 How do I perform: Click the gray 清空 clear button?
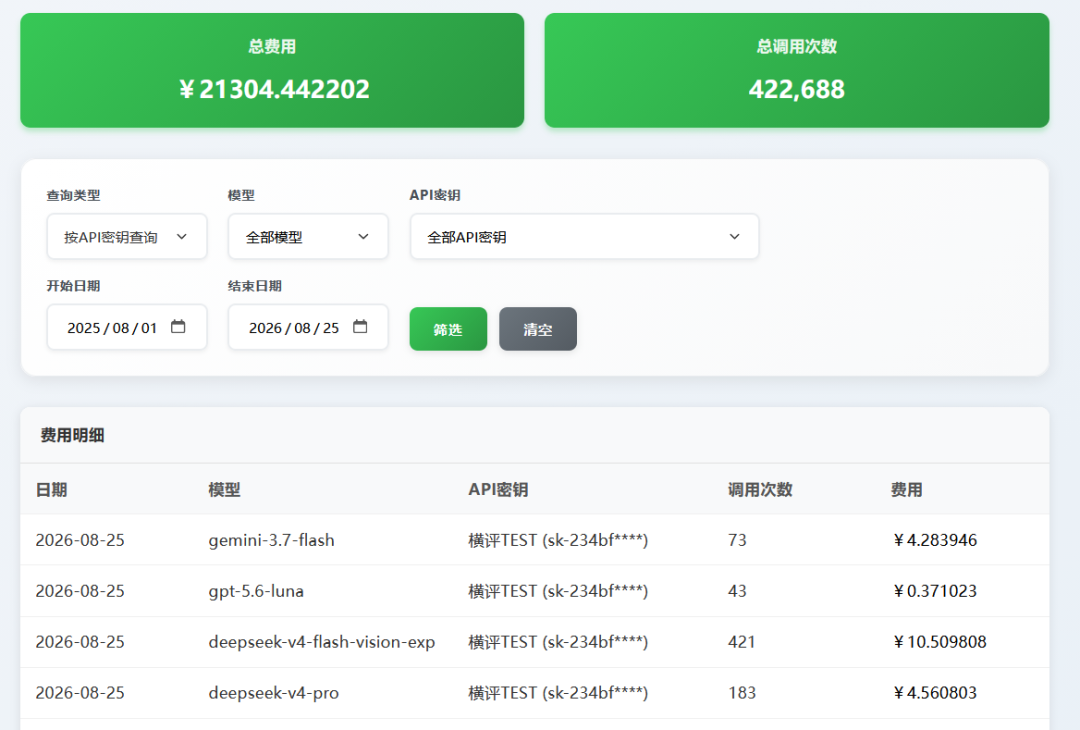pyautogui.click(x=538, y=329)
